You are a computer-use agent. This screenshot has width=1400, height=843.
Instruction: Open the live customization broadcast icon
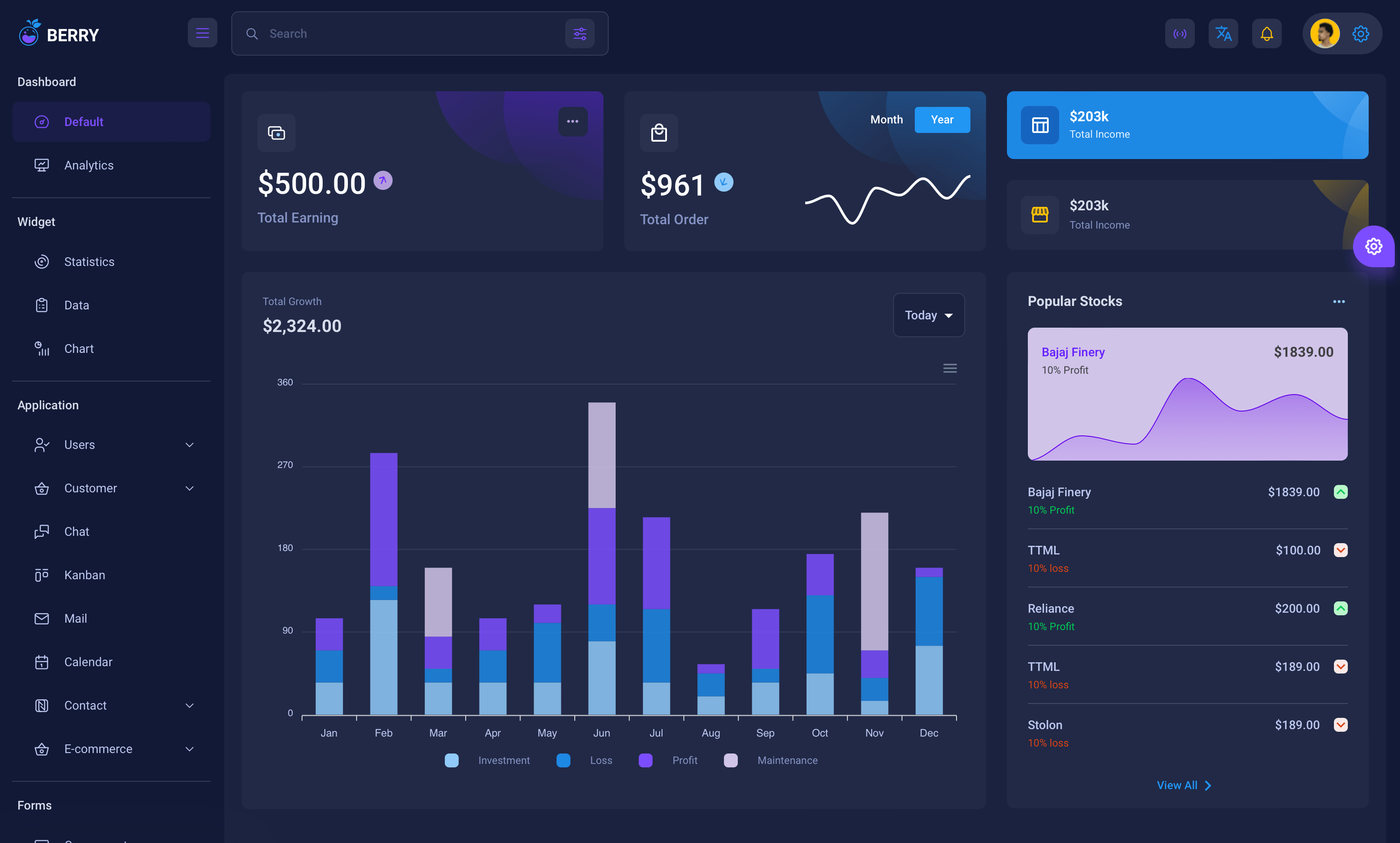point(1180,33)
